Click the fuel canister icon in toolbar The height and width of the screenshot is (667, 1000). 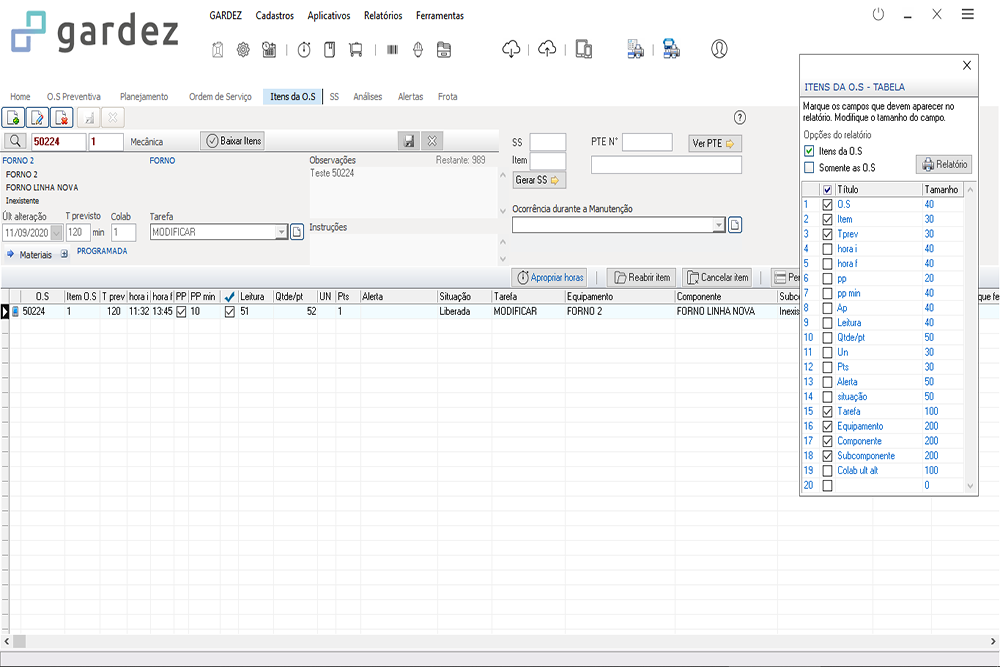pos(217,50)
